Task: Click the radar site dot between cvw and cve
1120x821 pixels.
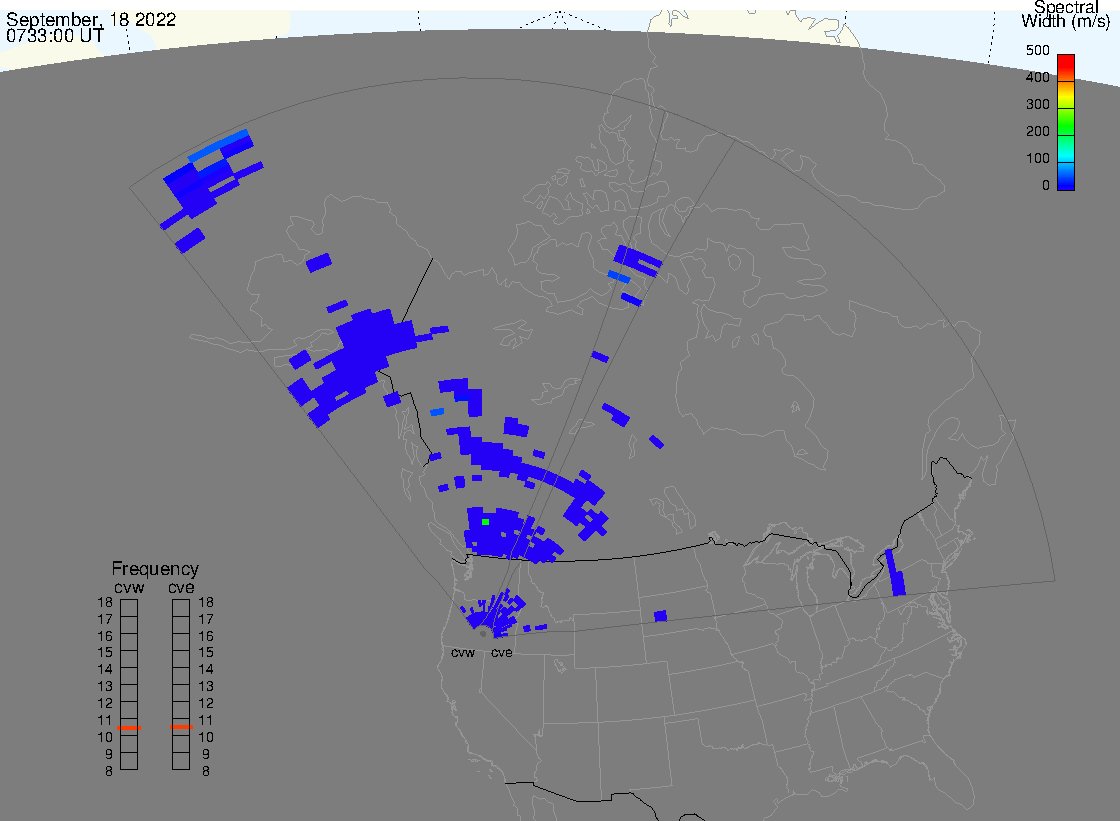Action: tap(484, 634)
